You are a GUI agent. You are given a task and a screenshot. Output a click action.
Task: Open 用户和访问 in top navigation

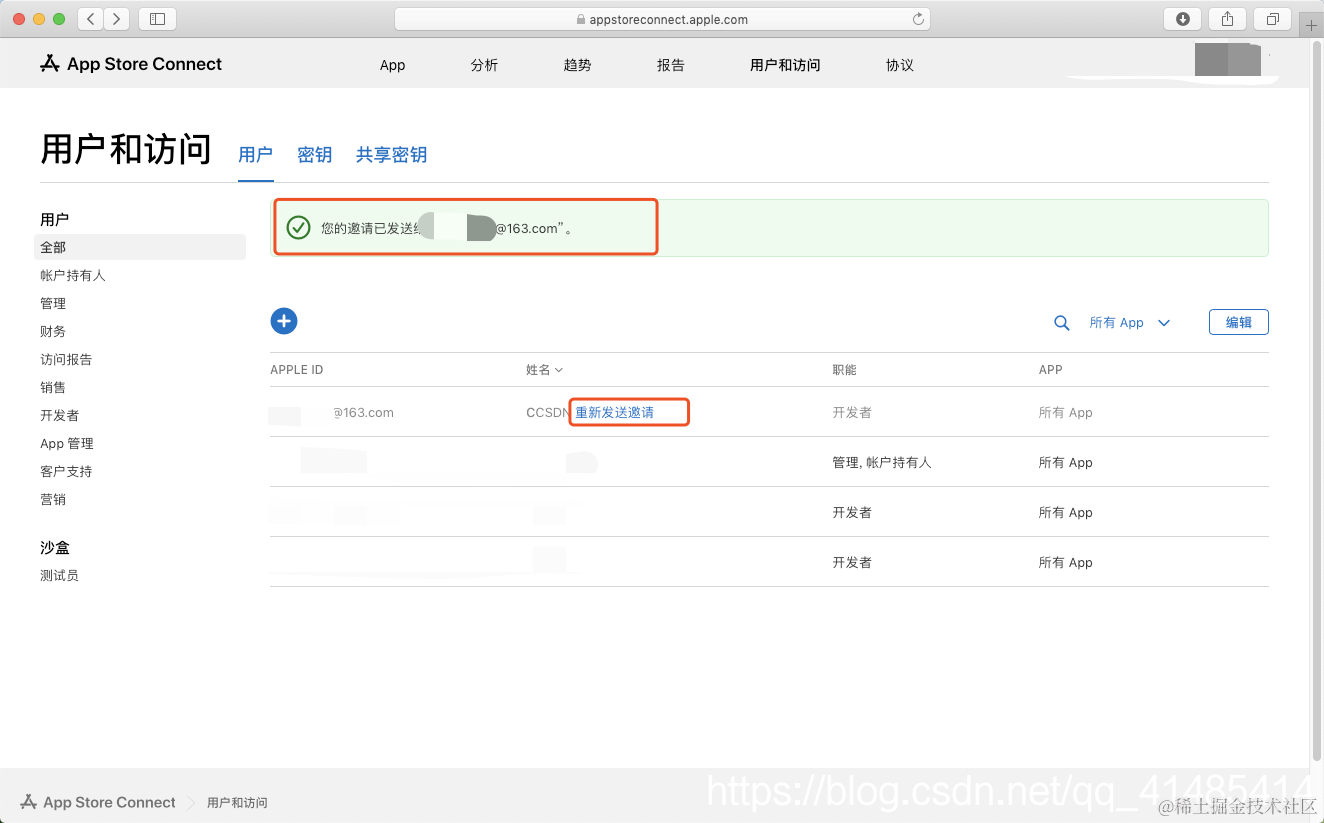pyautogui.click(x=785, y=65)
